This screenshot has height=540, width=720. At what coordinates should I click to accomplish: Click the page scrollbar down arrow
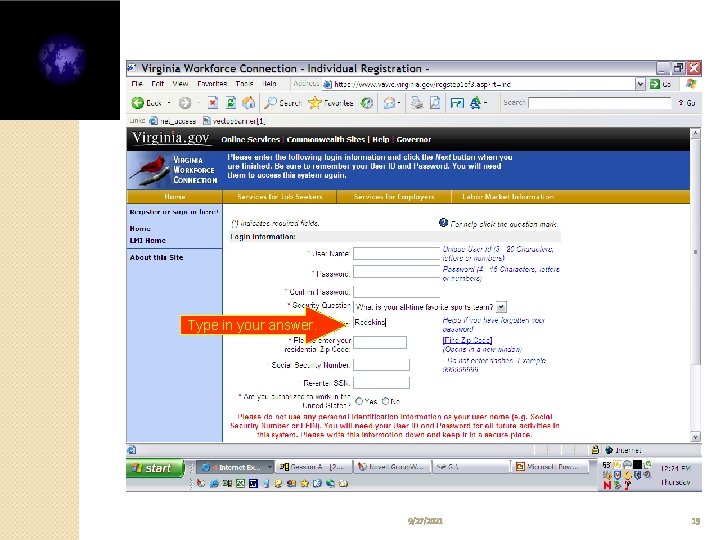coord(695,437)
